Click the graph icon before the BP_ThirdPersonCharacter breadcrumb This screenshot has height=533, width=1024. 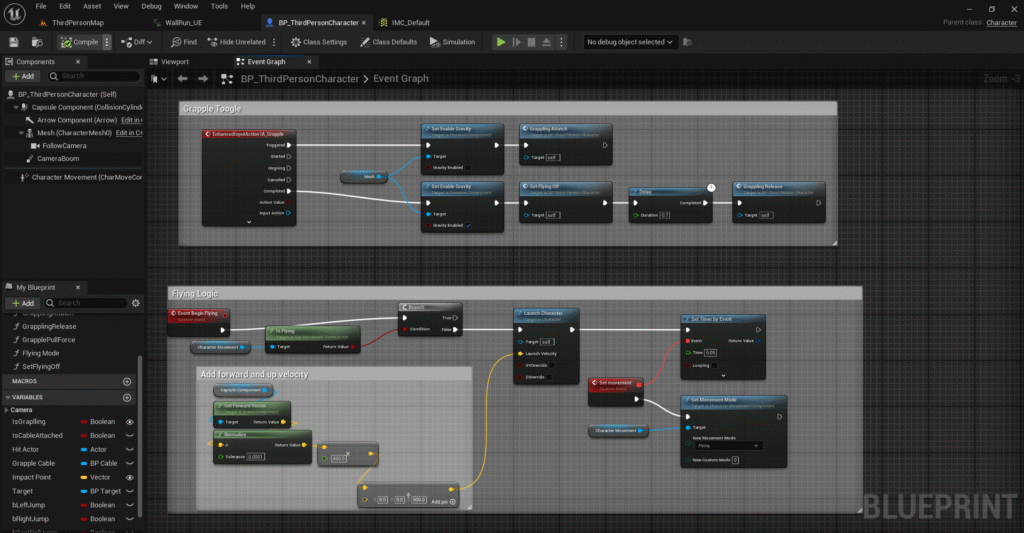pyautogui.click(x=227, y=79)
